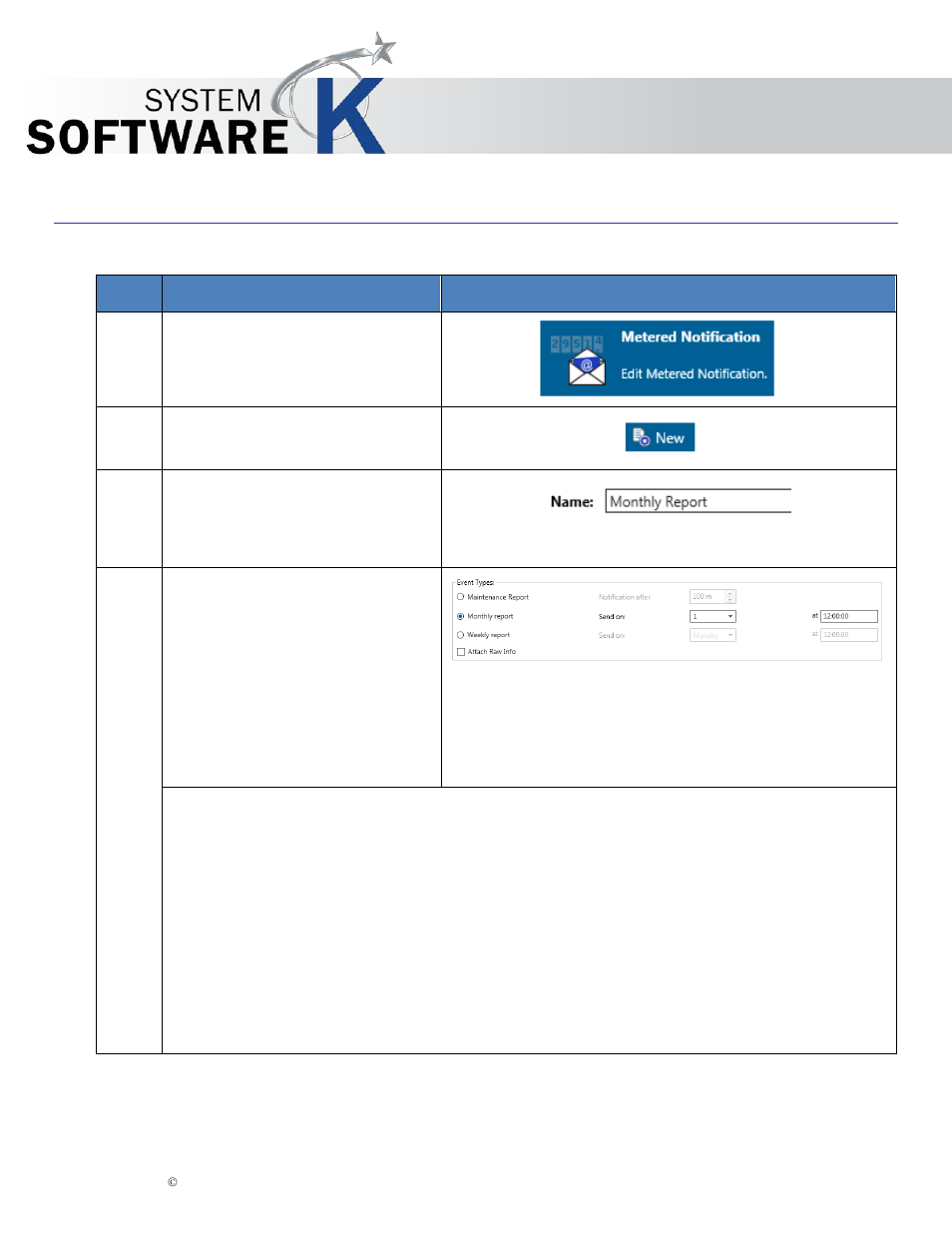This screenshot has height=1233, width=952.
Task: Select the Maintenance Report radio button
Action: (x=460, y=597)
